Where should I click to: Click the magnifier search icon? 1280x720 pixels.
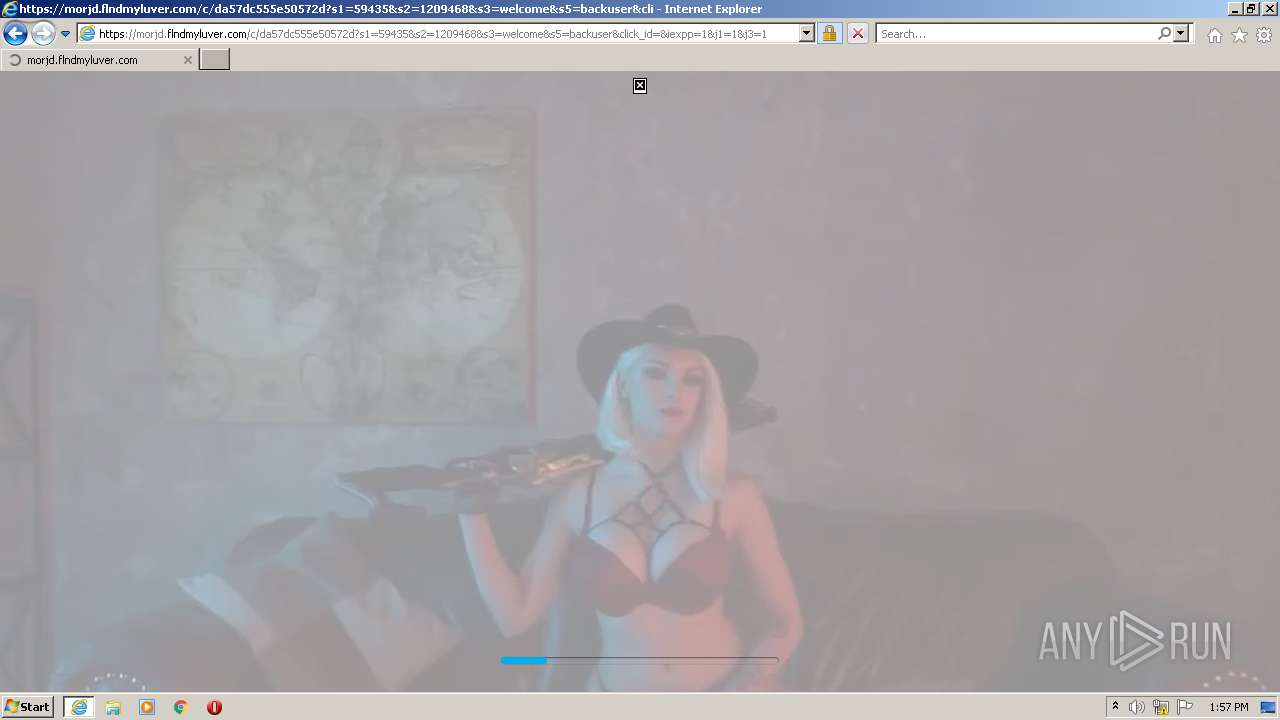(x=1164, y=34)
